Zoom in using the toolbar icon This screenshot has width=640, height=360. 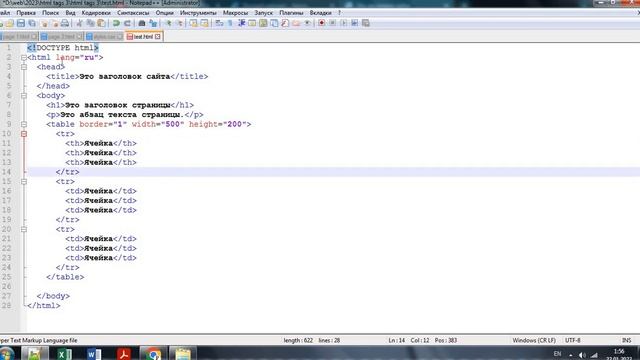(x=169, y=23)
